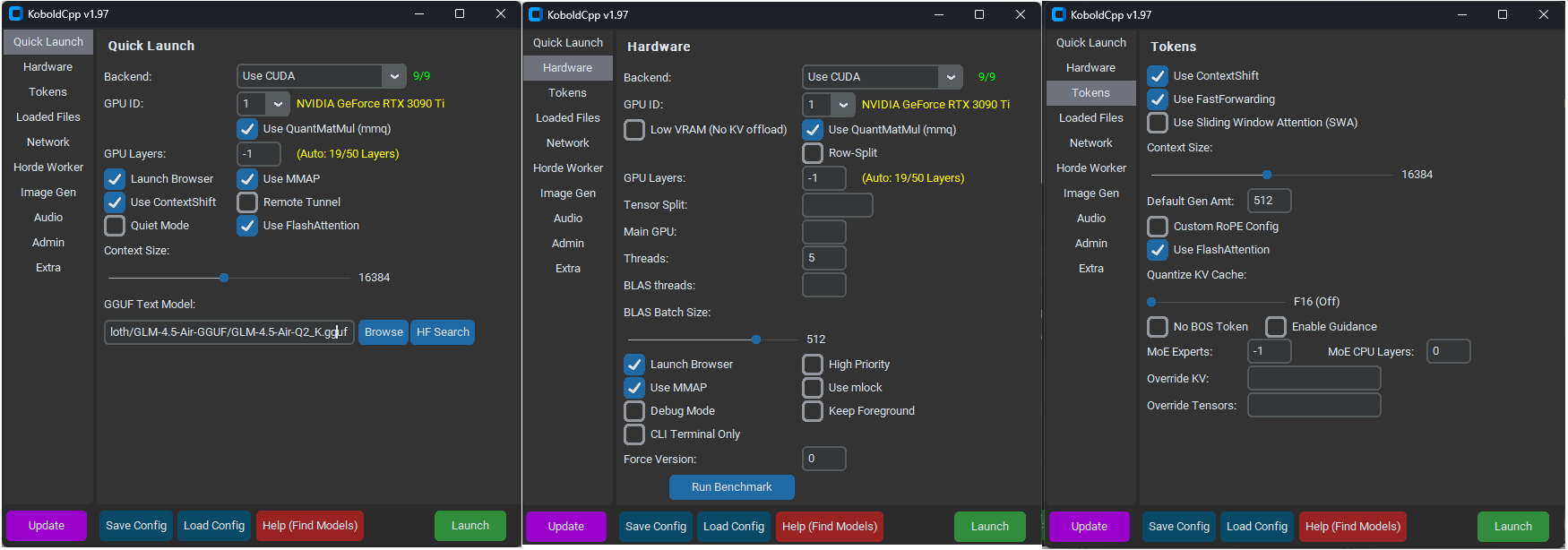1568x550 pixels.
Task: Click MoE Experts input field
Action: click(1270, 351)
